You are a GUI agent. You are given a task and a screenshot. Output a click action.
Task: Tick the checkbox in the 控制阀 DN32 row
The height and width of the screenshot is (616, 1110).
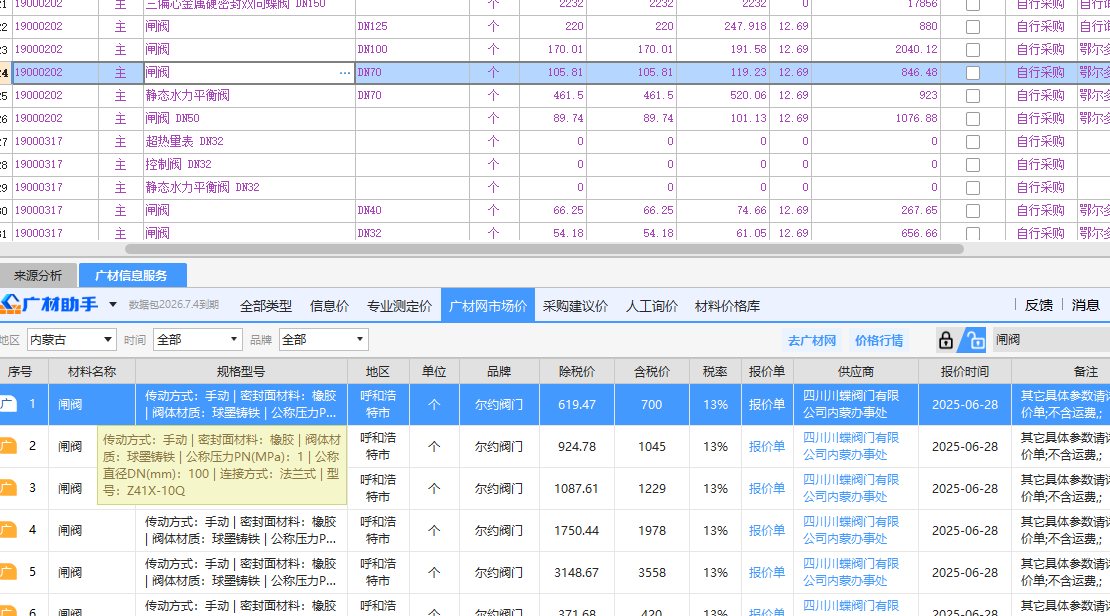973,165
